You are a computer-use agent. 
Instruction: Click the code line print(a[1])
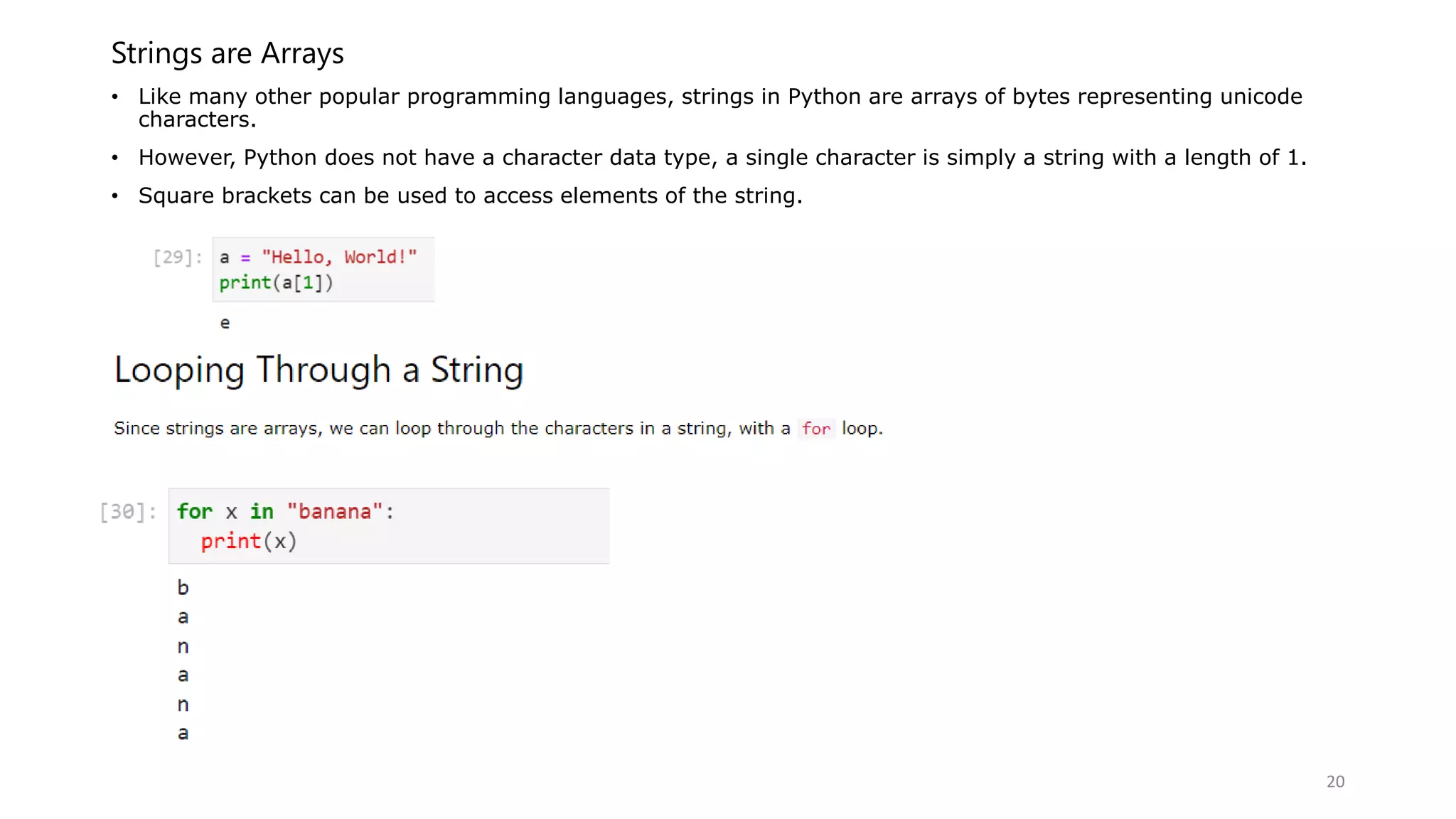click(x=276, y=283)
